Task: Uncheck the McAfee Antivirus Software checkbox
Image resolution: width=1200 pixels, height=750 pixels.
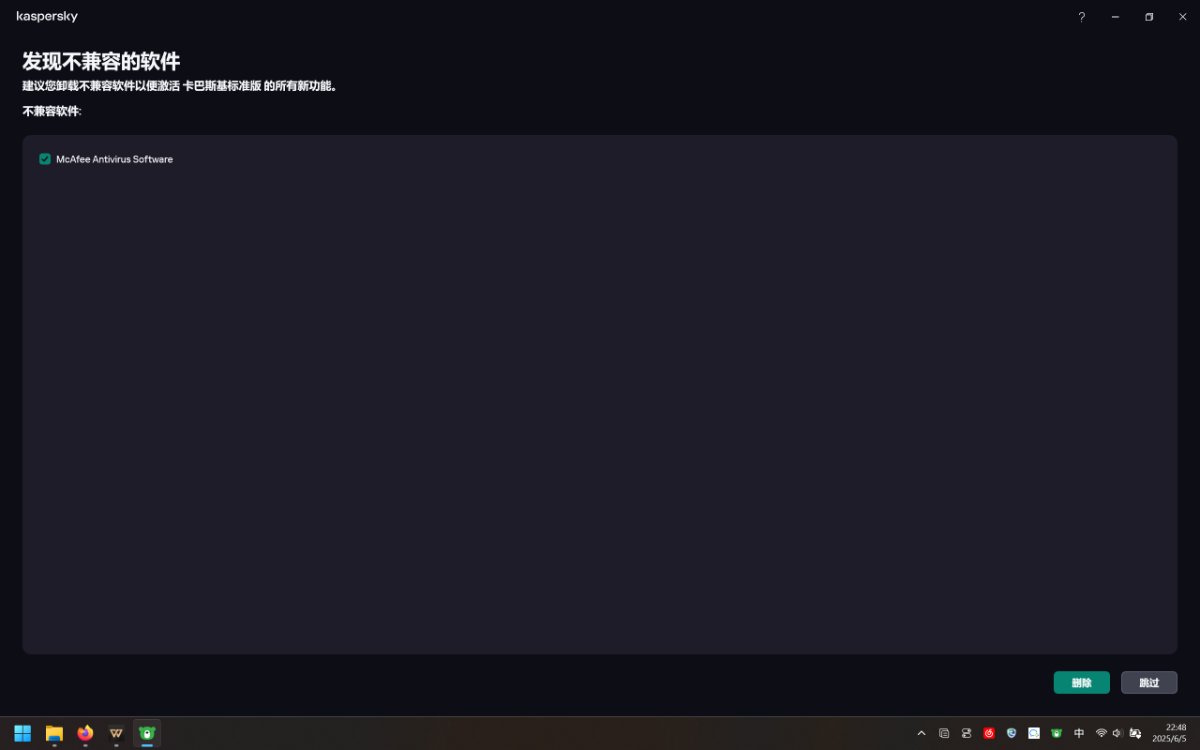Action: tap(45, 159)
